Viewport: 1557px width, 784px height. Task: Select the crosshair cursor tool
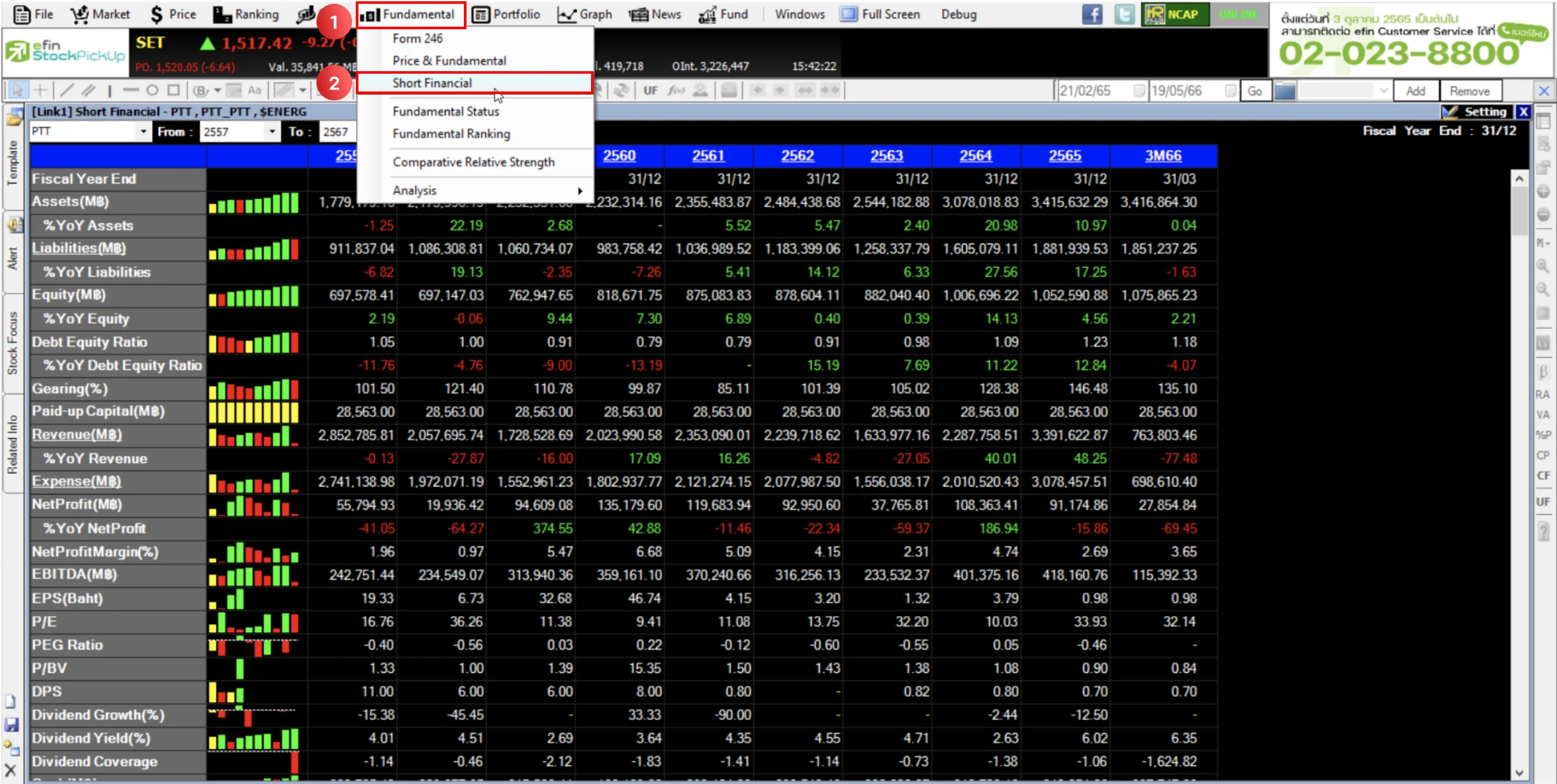click(x=40, y=90)
